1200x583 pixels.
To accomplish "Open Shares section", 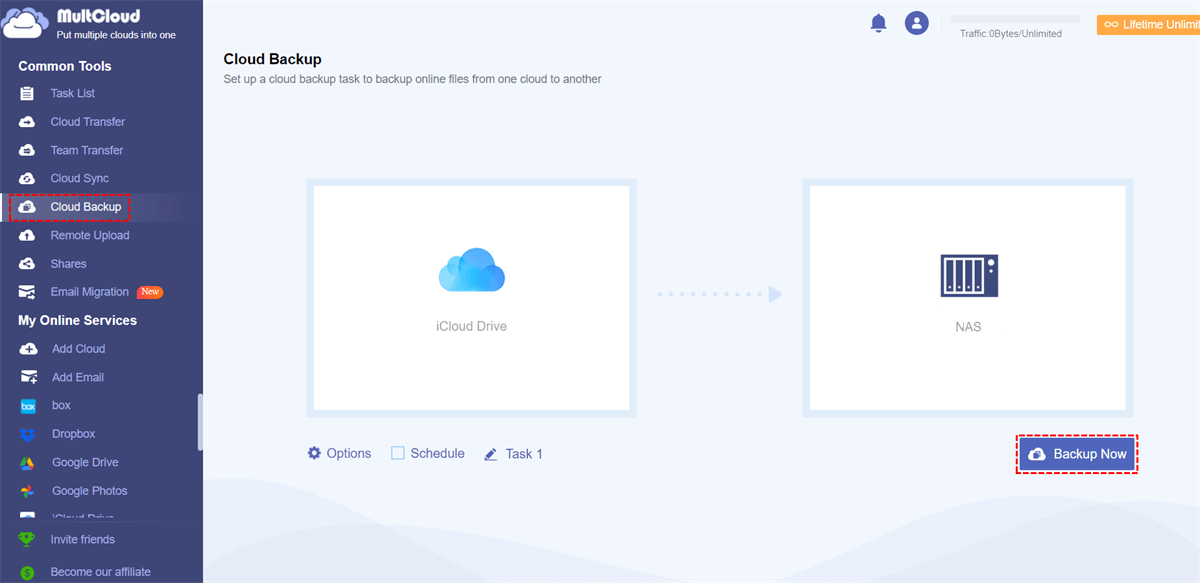I will pos(69,264).
